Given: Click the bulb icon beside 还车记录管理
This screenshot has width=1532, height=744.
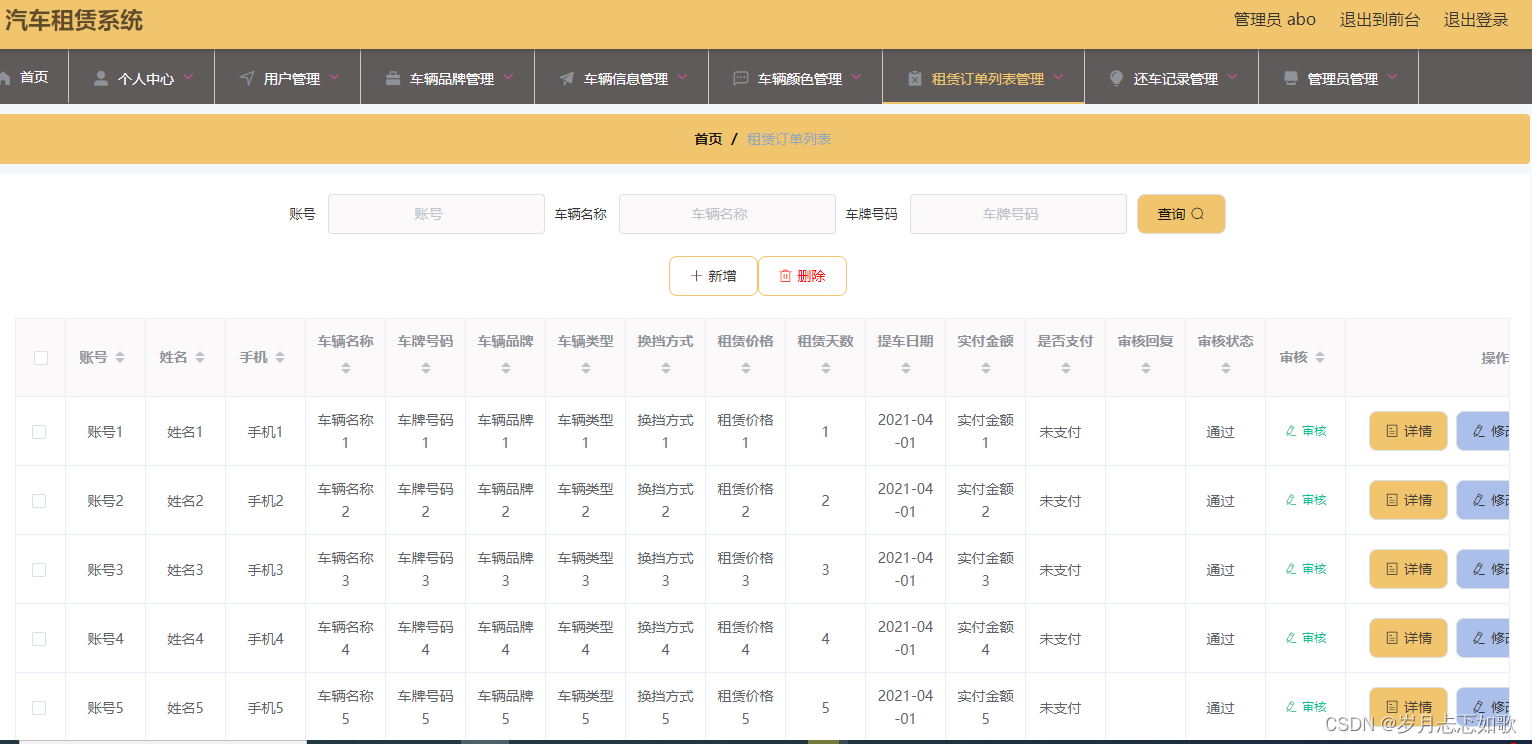Looking at the screenshot, I should click(1117, 78).
